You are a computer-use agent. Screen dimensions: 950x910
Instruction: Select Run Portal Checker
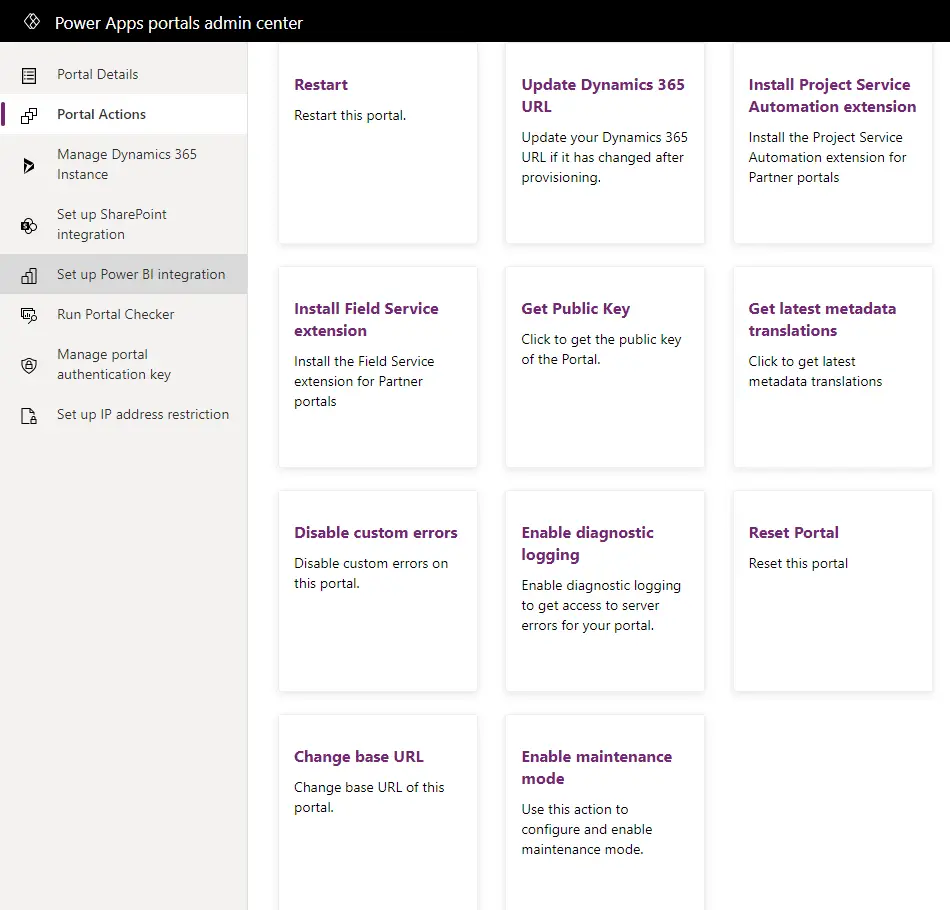tap(124, 314)
